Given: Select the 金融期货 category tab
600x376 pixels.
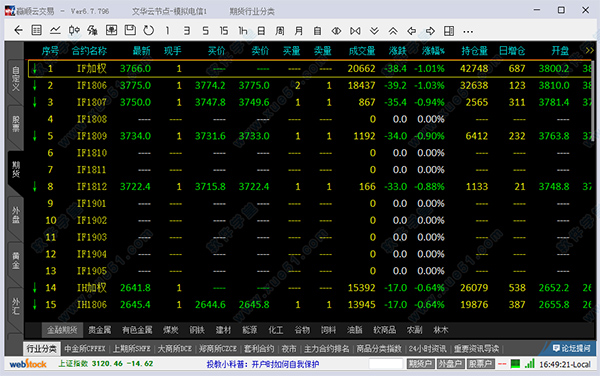Looking at the screenshot, I should pos(62,330).
